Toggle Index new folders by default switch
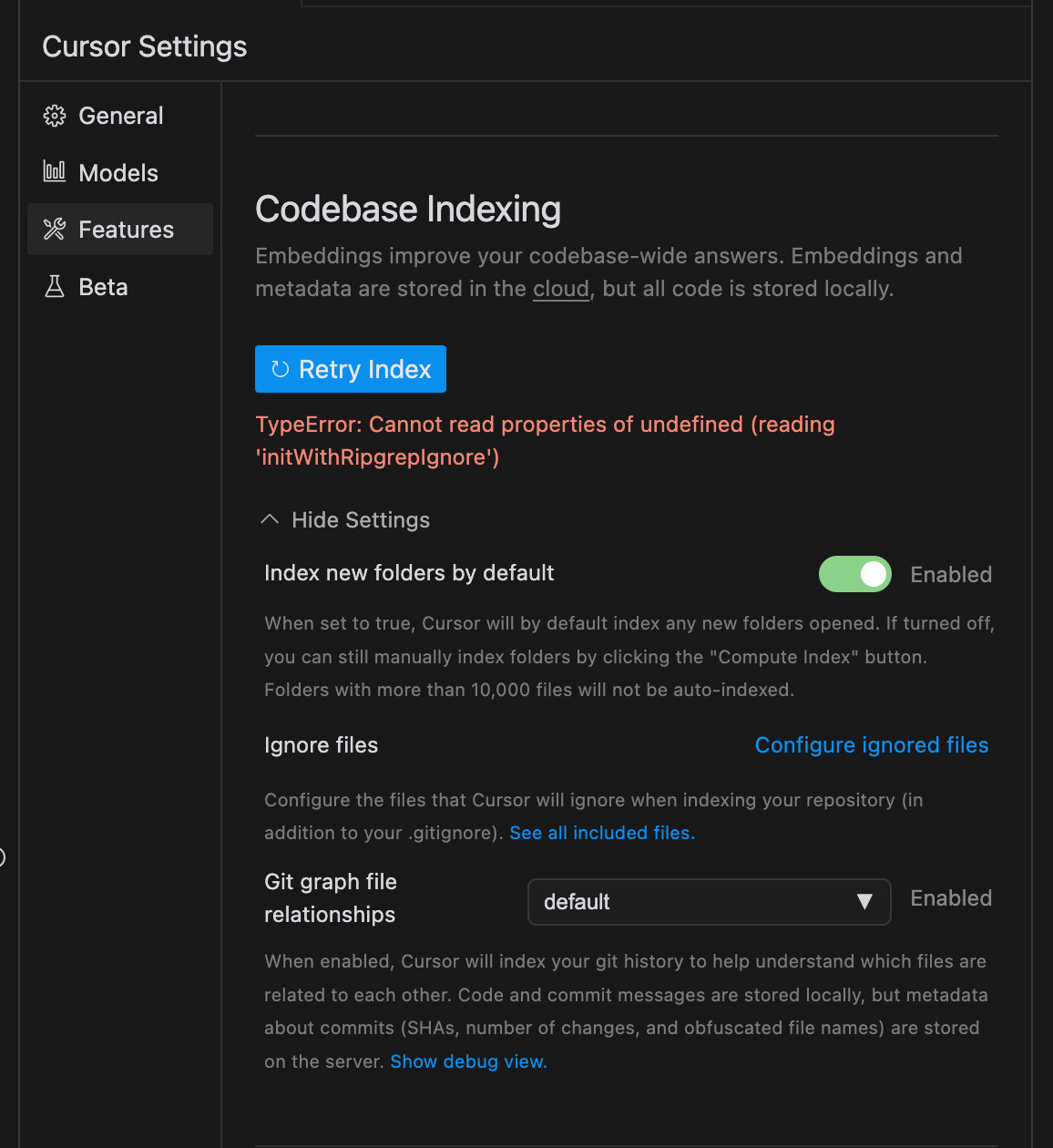Screen dimensions: 1053x1148 (x=854, y=574)
